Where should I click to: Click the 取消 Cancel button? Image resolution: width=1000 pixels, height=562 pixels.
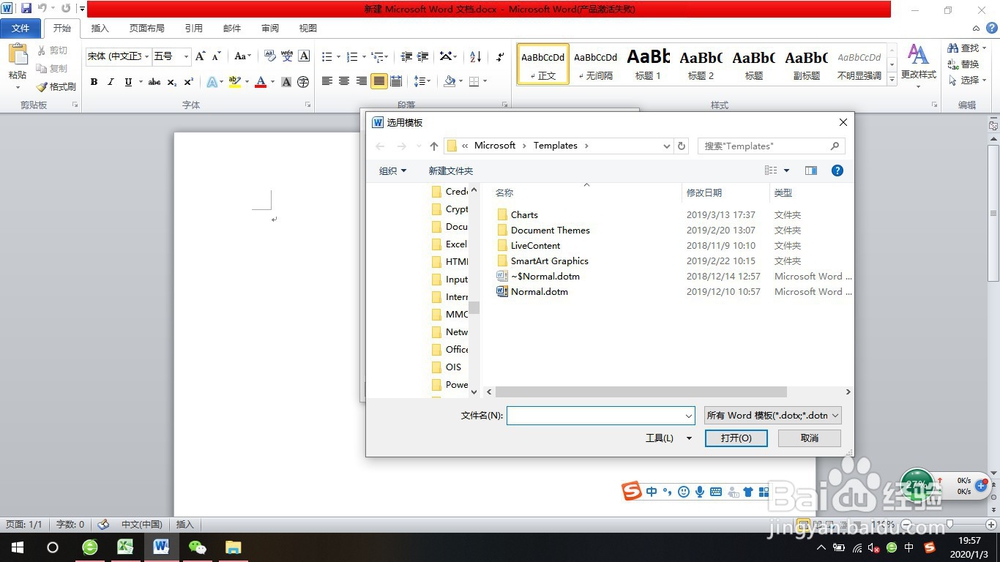tap(809, 438)
